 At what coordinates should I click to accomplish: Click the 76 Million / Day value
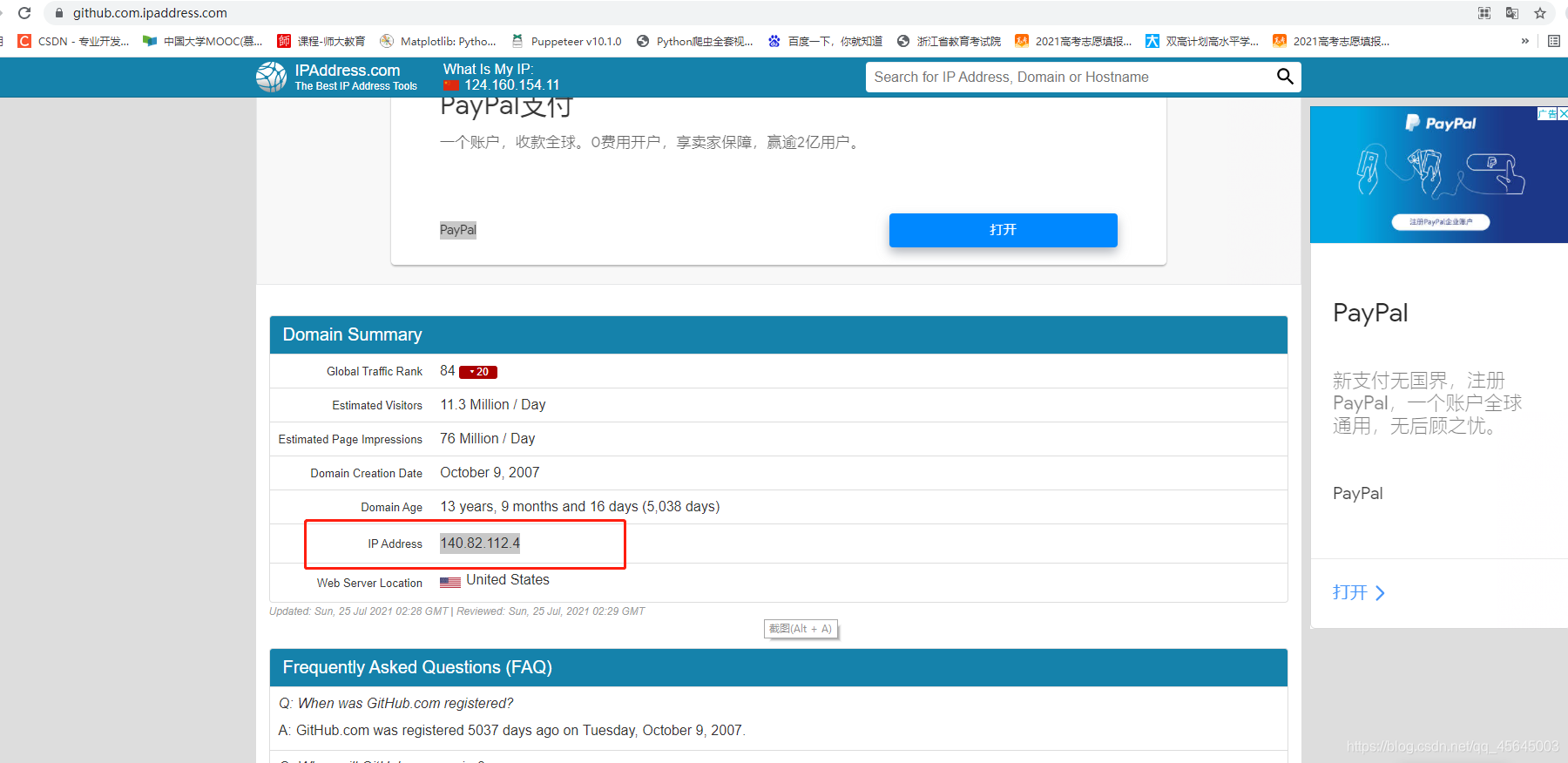point(488,439)
